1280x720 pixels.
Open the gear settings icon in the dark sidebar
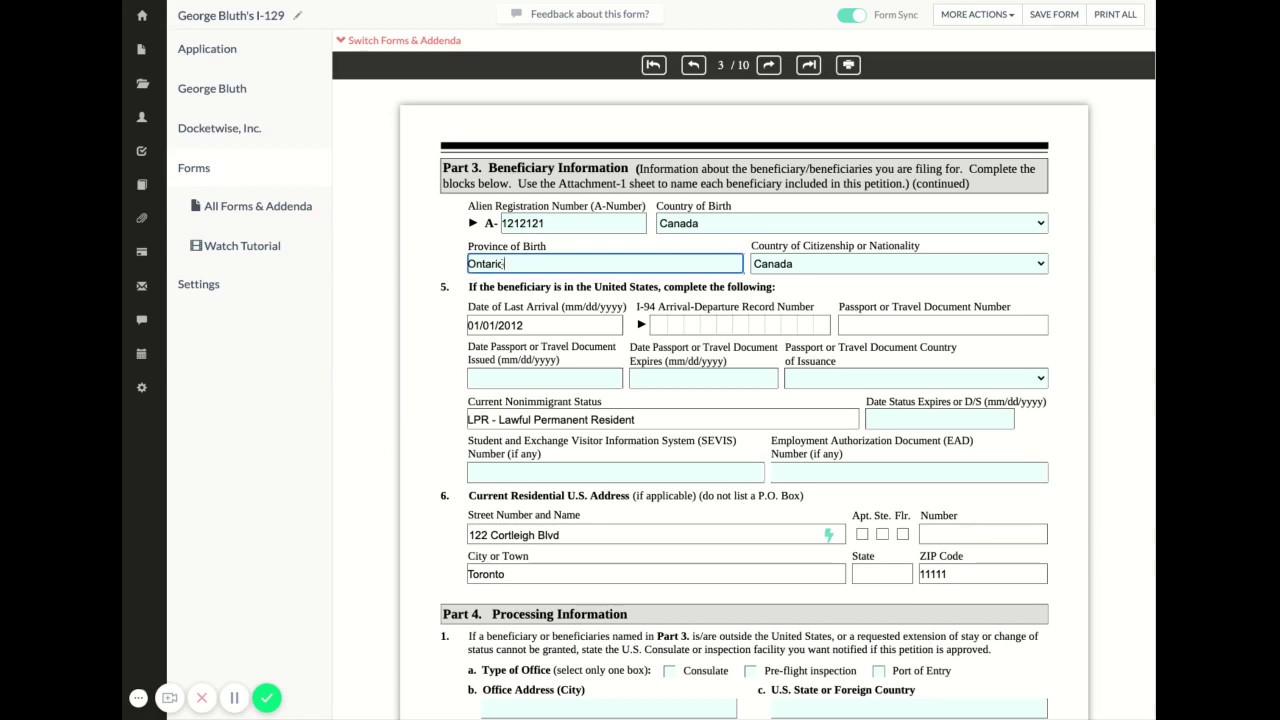142,388
